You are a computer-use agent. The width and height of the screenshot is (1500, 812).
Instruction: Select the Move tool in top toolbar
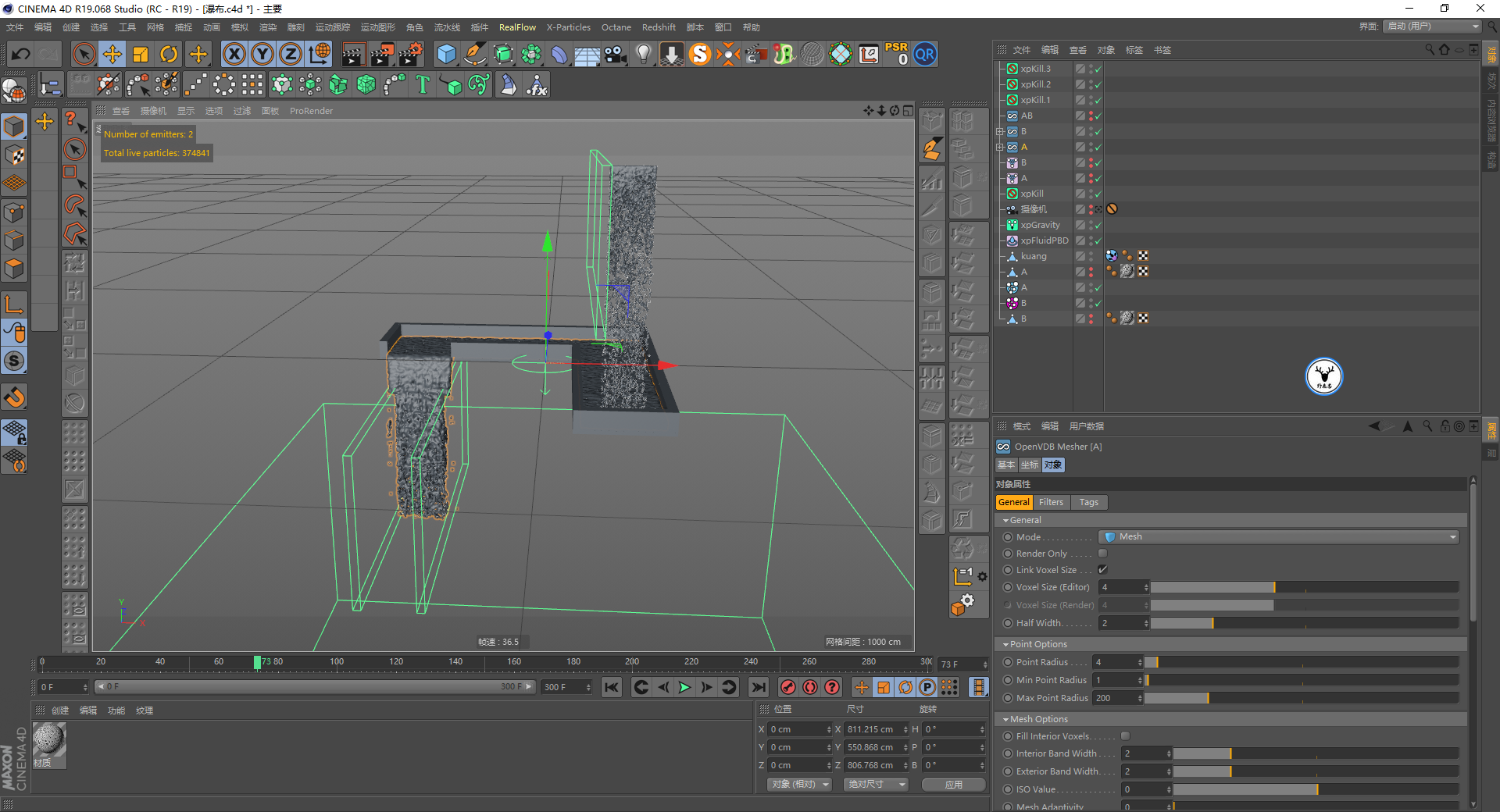tap(112, 55)
